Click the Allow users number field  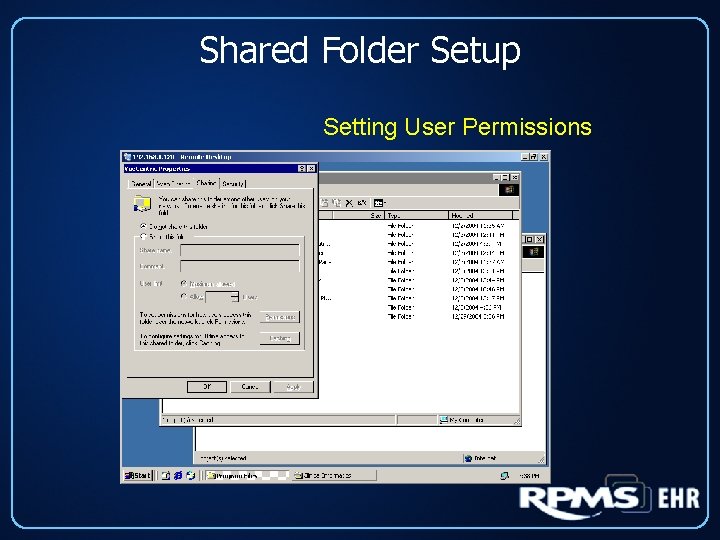click(218, 297)
